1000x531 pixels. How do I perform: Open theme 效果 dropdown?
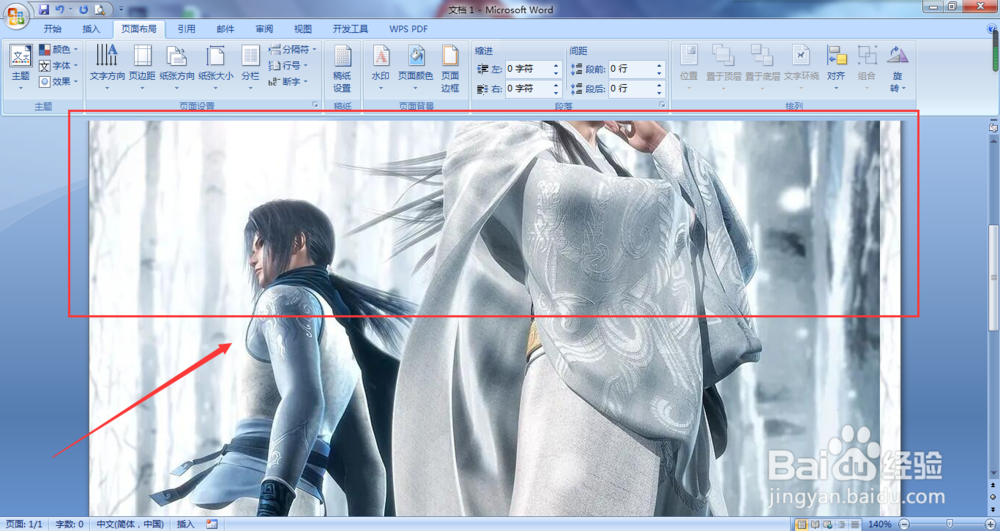(x=58, y=81)
